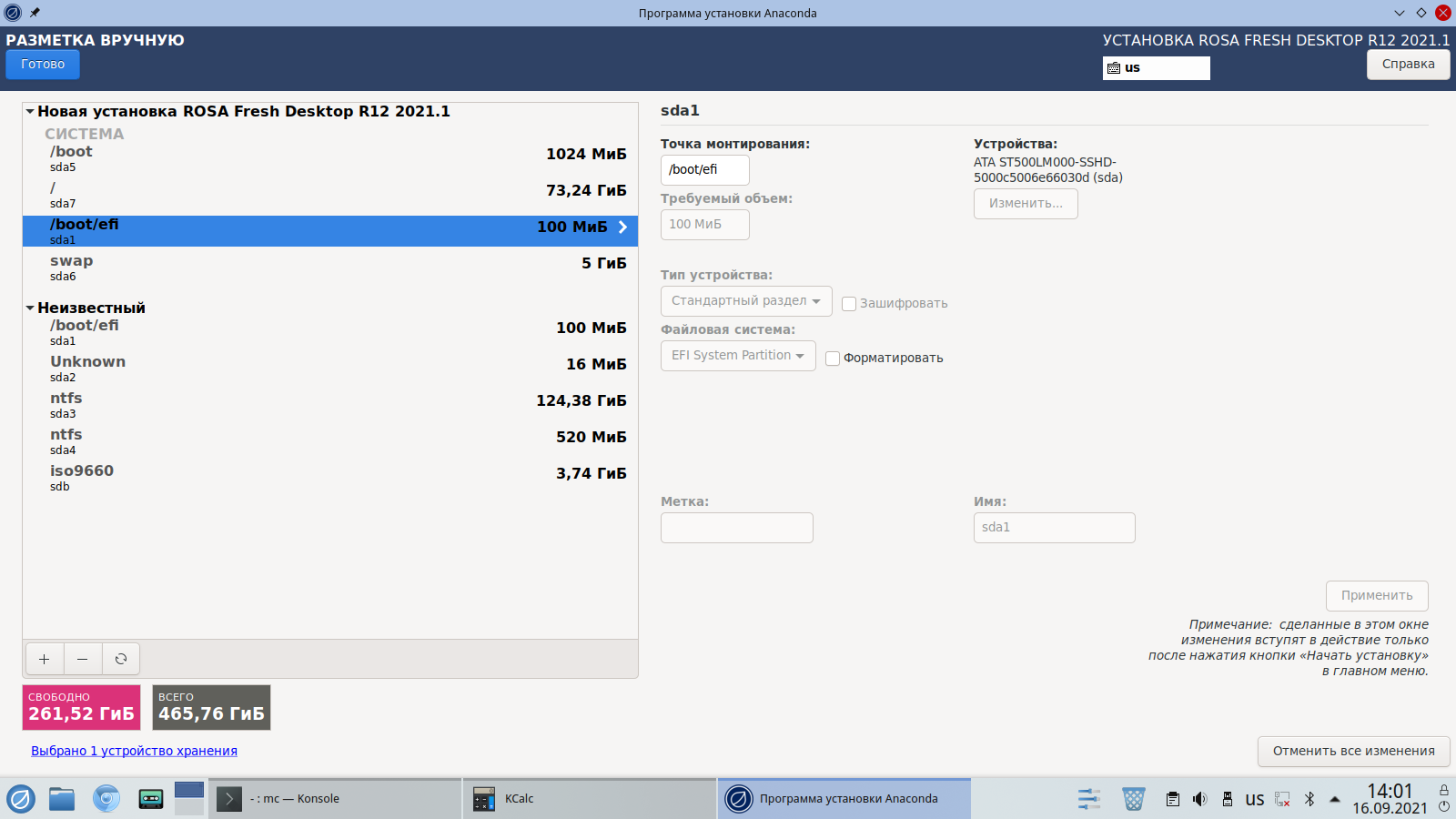
Task: Select /boot/efi sda1 under Неизвестный
Action: coord(330,332)
